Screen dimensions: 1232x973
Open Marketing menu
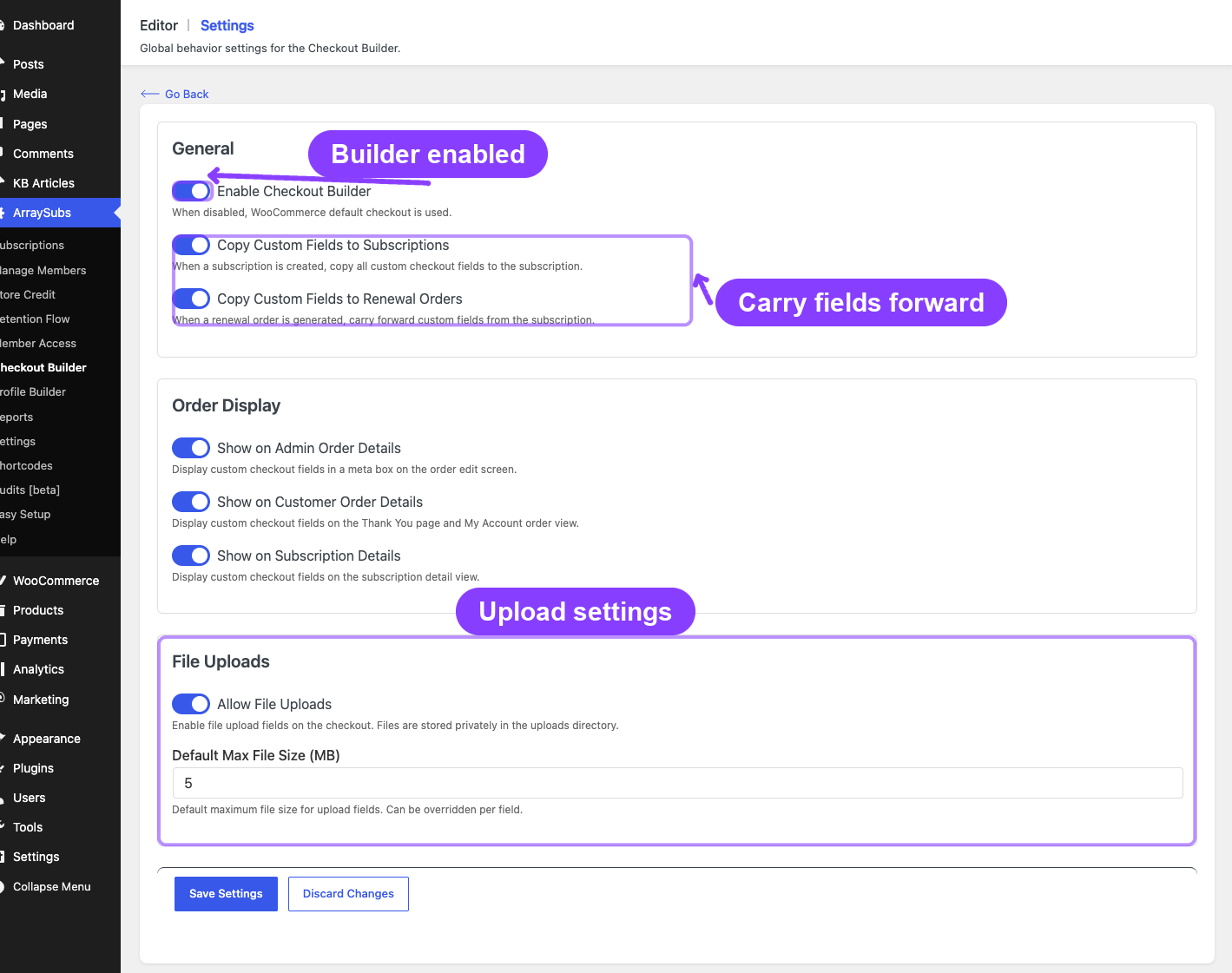(x=60, y=700)
